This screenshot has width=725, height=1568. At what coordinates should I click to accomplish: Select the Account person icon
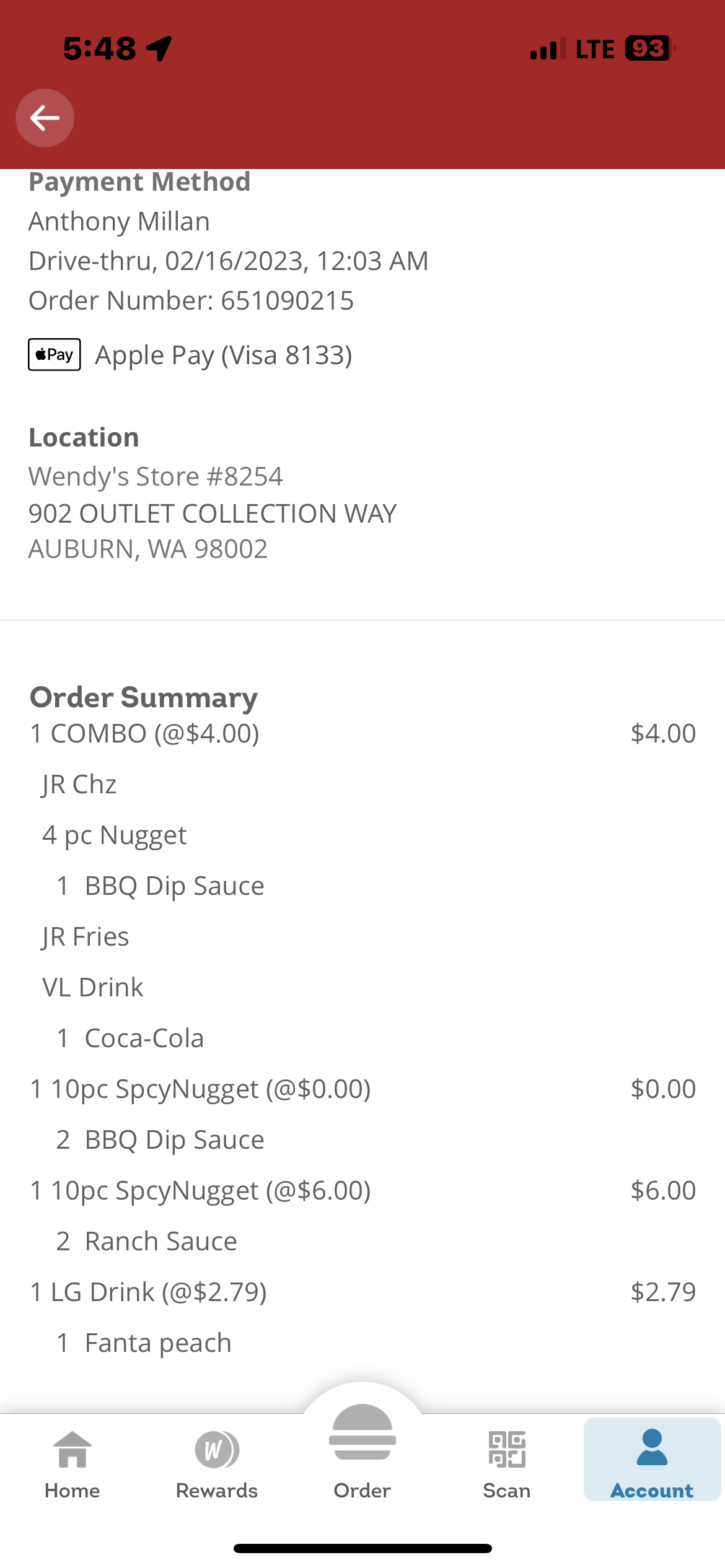pyautogui.click(x=652, y=1448)
